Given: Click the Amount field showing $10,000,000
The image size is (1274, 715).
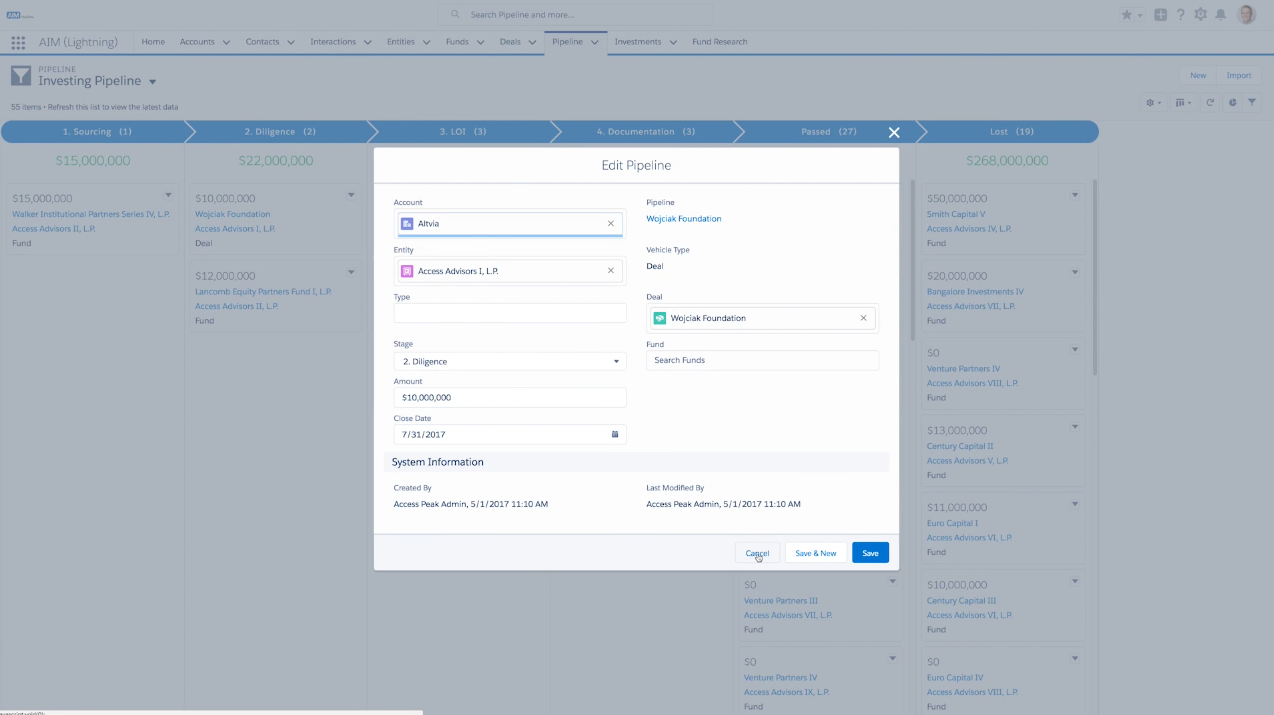Looking at the screenshot, I should [510, 397].
